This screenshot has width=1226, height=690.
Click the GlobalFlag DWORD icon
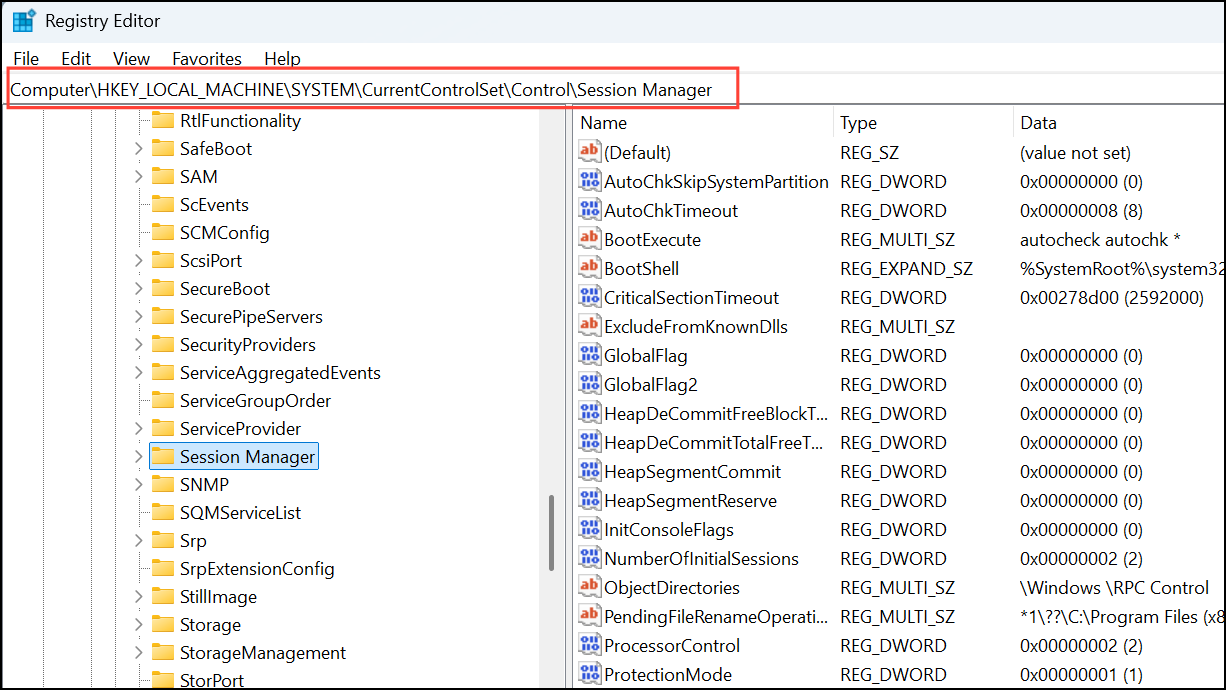[x=589, y=355]
